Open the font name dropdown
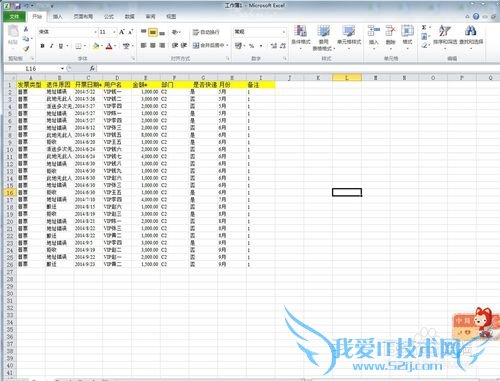Image resolution: width=500 pixels, height=381 pixels. tap(95, 32)
